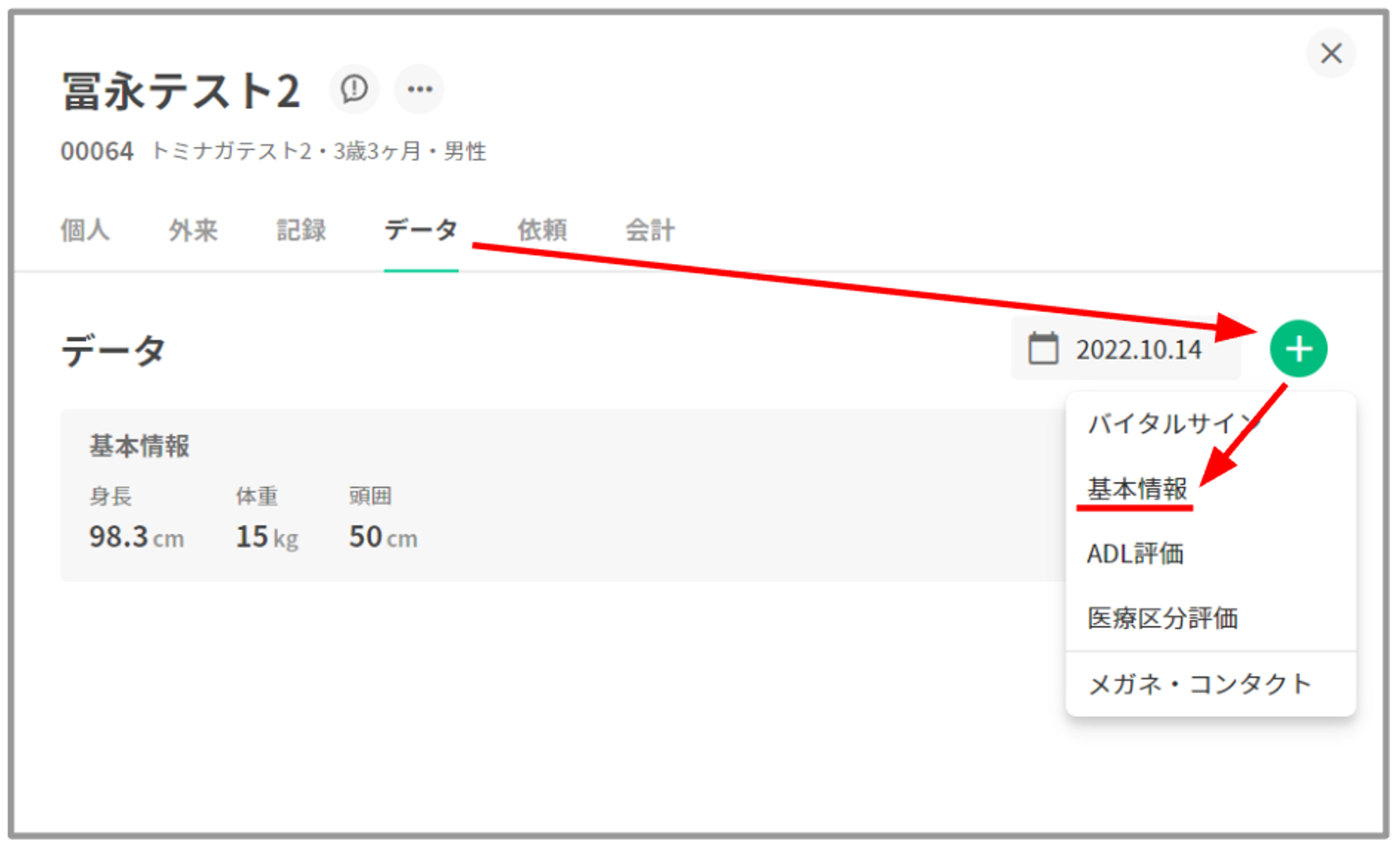Image resolution: width=1400 pixels, height=851 pixels.
Task: Open the 記録 tab
Action: point(301,230)
